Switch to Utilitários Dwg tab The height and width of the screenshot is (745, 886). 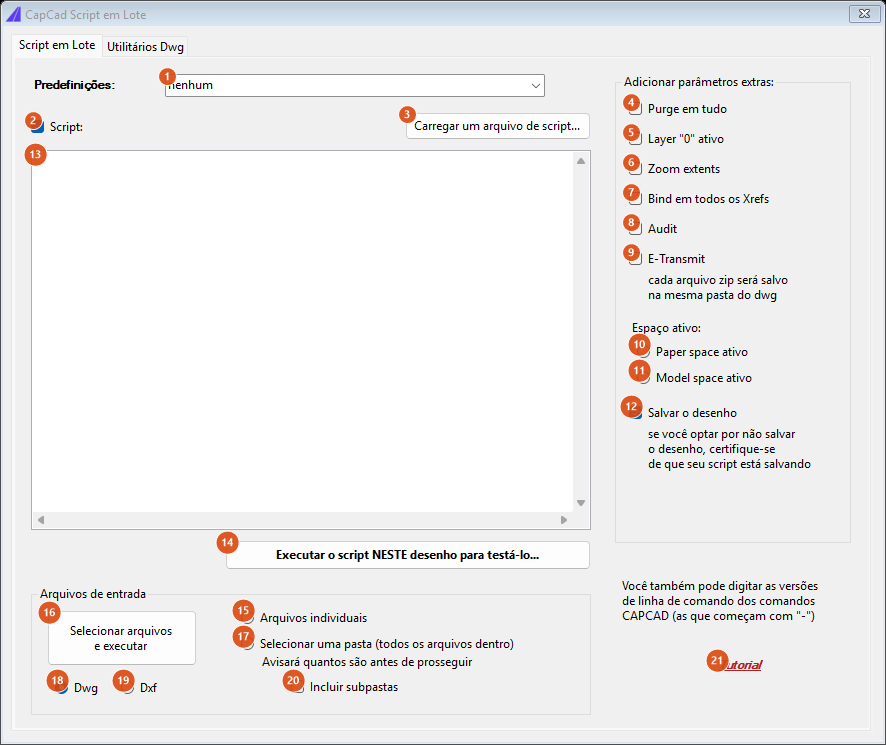[x=145, y=46]
